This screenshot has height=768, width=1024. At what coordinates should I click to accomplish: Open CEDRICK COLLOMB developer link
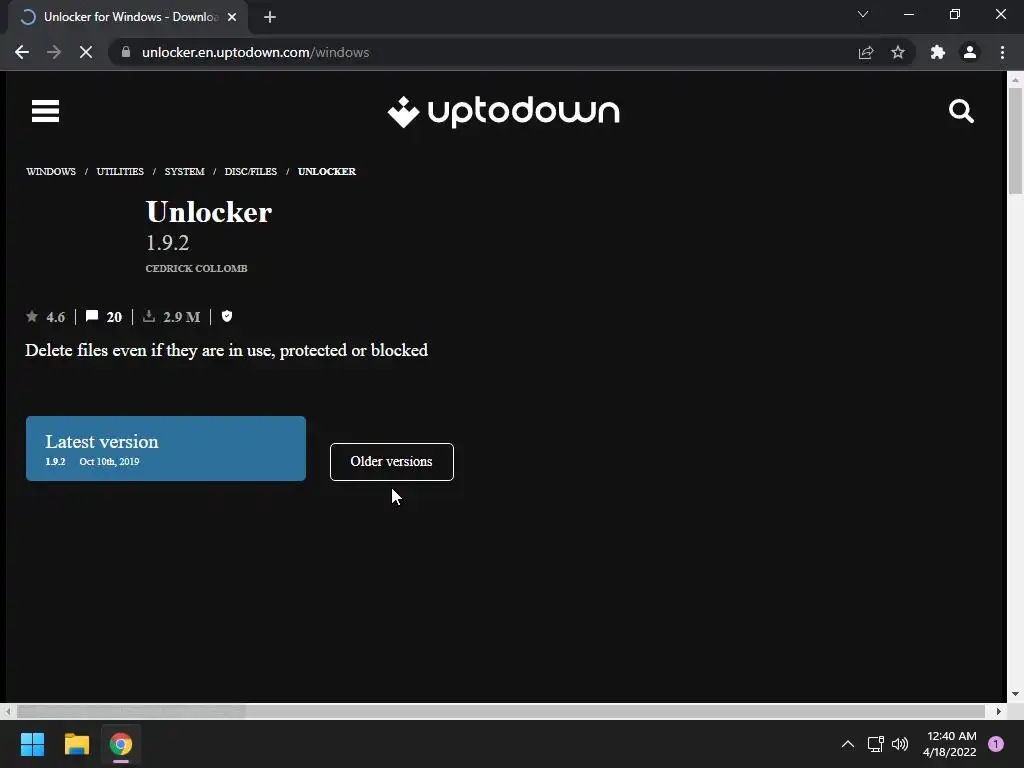[197, 268]
